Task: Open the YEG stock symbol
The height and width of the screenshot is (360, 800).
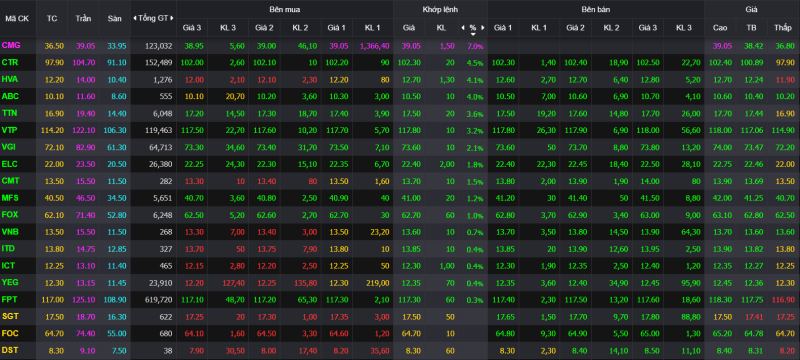Action: pyautogui.click(x=10, y=283)
